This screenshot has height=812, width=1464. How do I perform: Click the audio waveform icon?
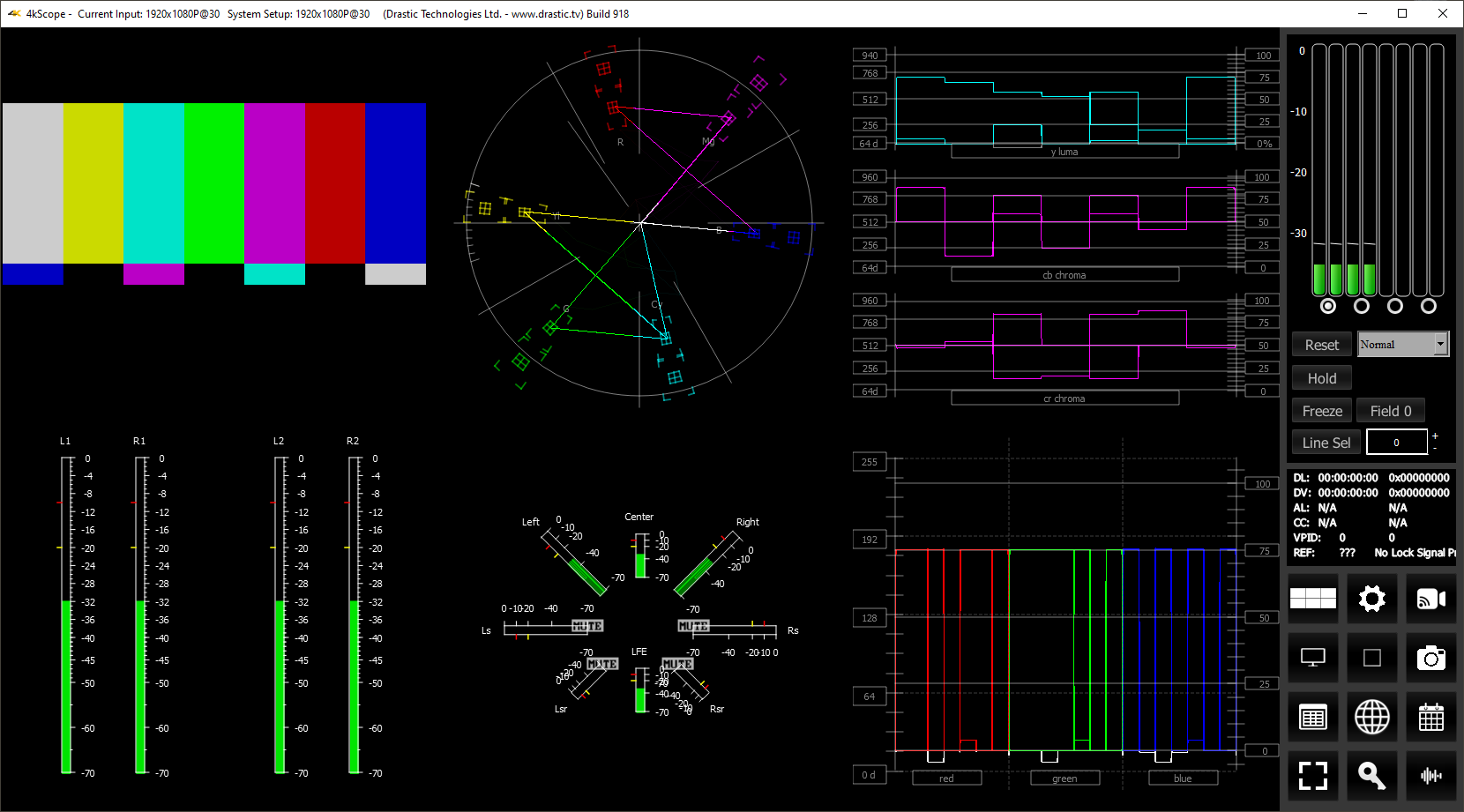click(1431, 776)
